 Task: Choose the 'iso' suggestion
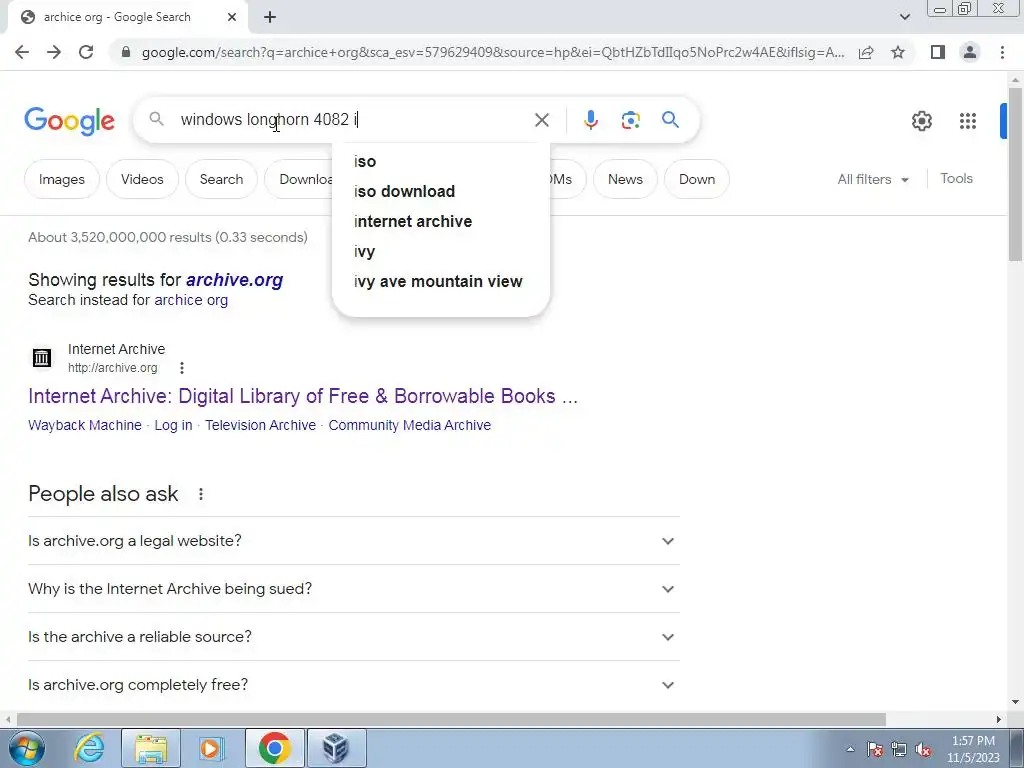pos(441,161)
